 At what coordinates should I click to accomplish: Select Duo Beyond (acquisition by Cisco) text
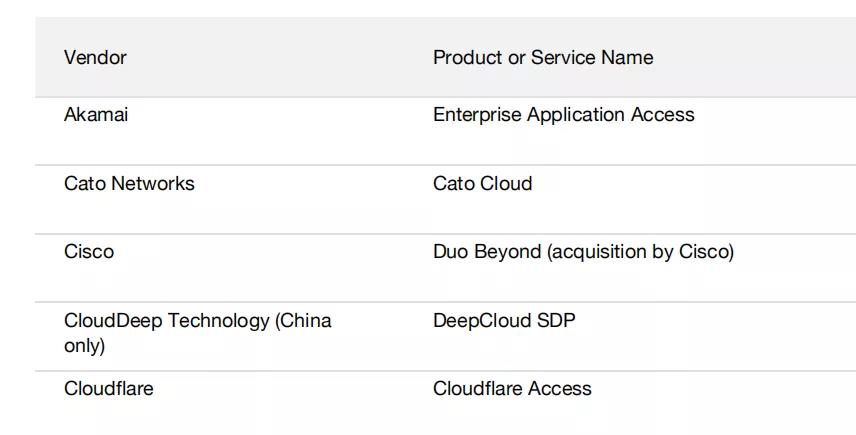coord(584,252)
